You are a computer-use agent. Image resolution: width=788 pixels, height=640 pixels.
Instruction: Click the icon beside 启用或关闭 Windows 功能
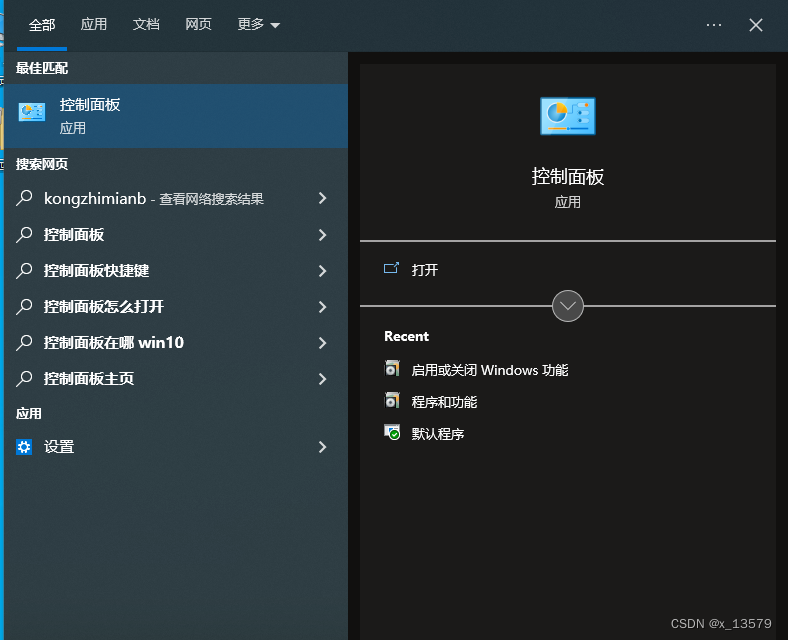point(392,368)
